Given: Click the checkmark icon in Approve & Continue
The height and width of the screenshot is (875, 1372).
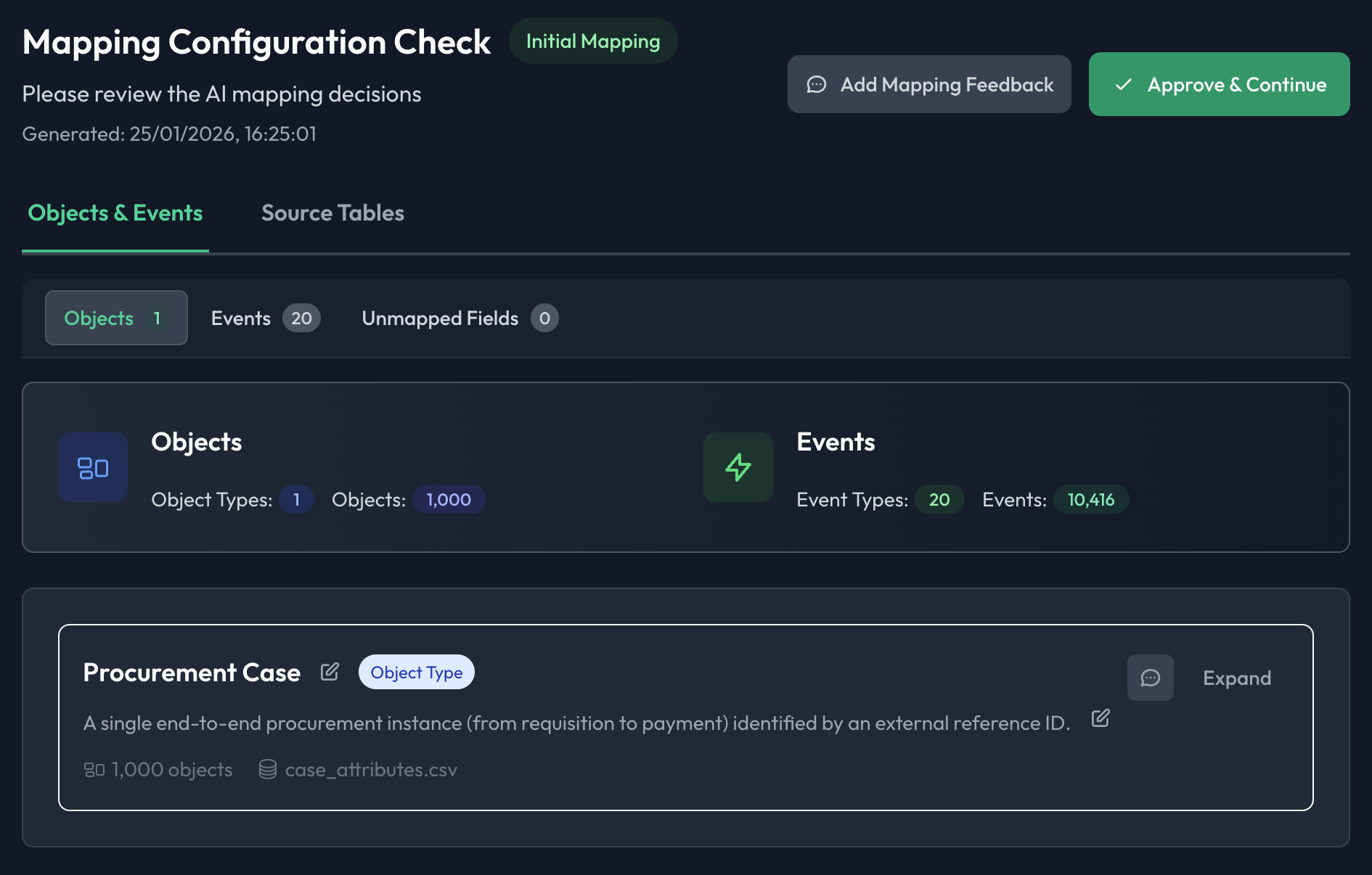Looking at the screenshot, I should click(x=1123, y=85).
